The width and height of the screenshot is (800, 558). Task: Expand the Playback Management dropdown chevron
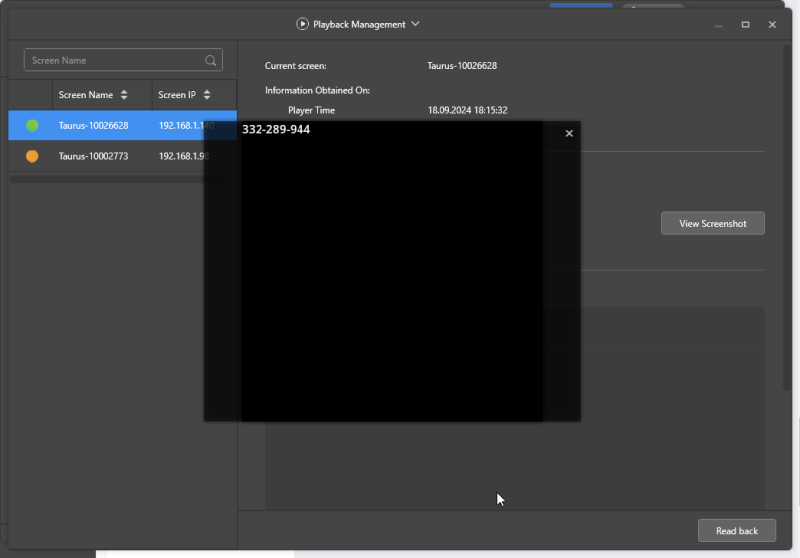[416, 24]
